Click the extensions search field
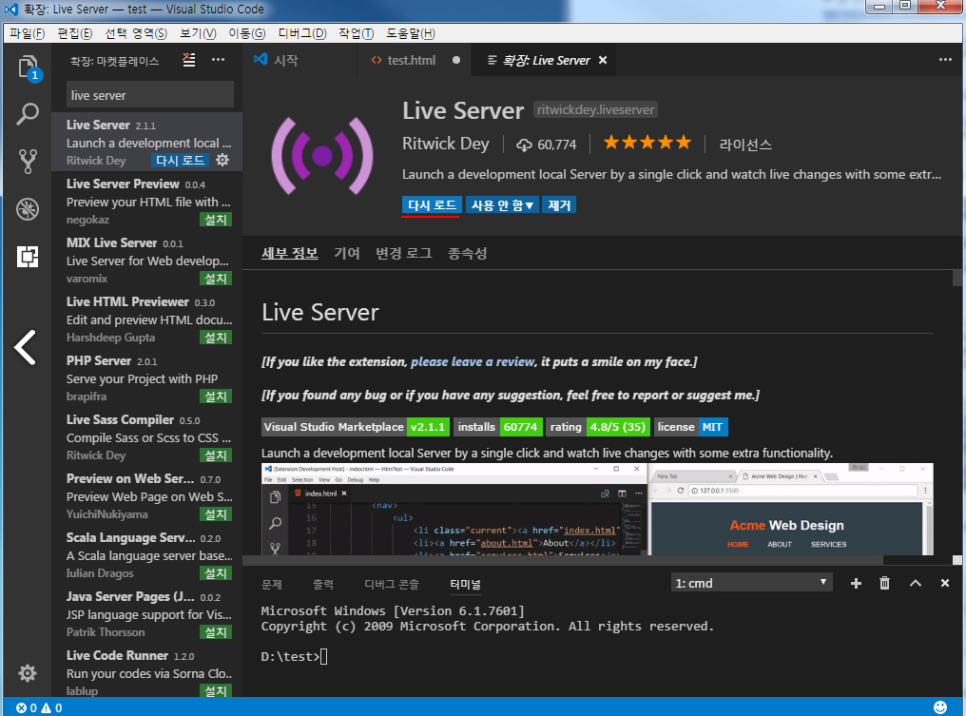 point(150,96)
